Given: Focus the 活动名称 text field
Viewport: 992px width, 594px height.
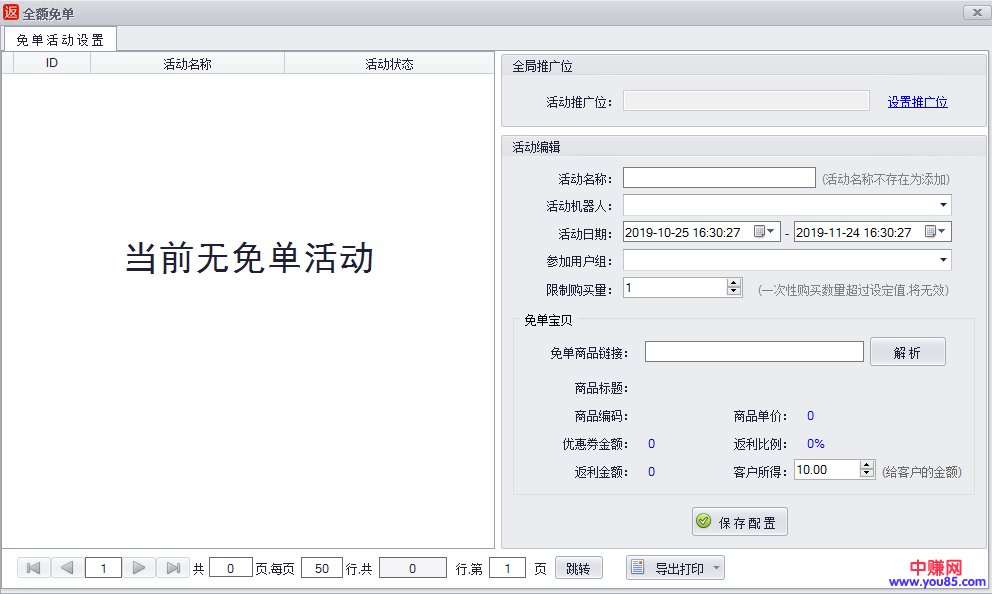Looking at the screenshot, I should tap(719, 178).
